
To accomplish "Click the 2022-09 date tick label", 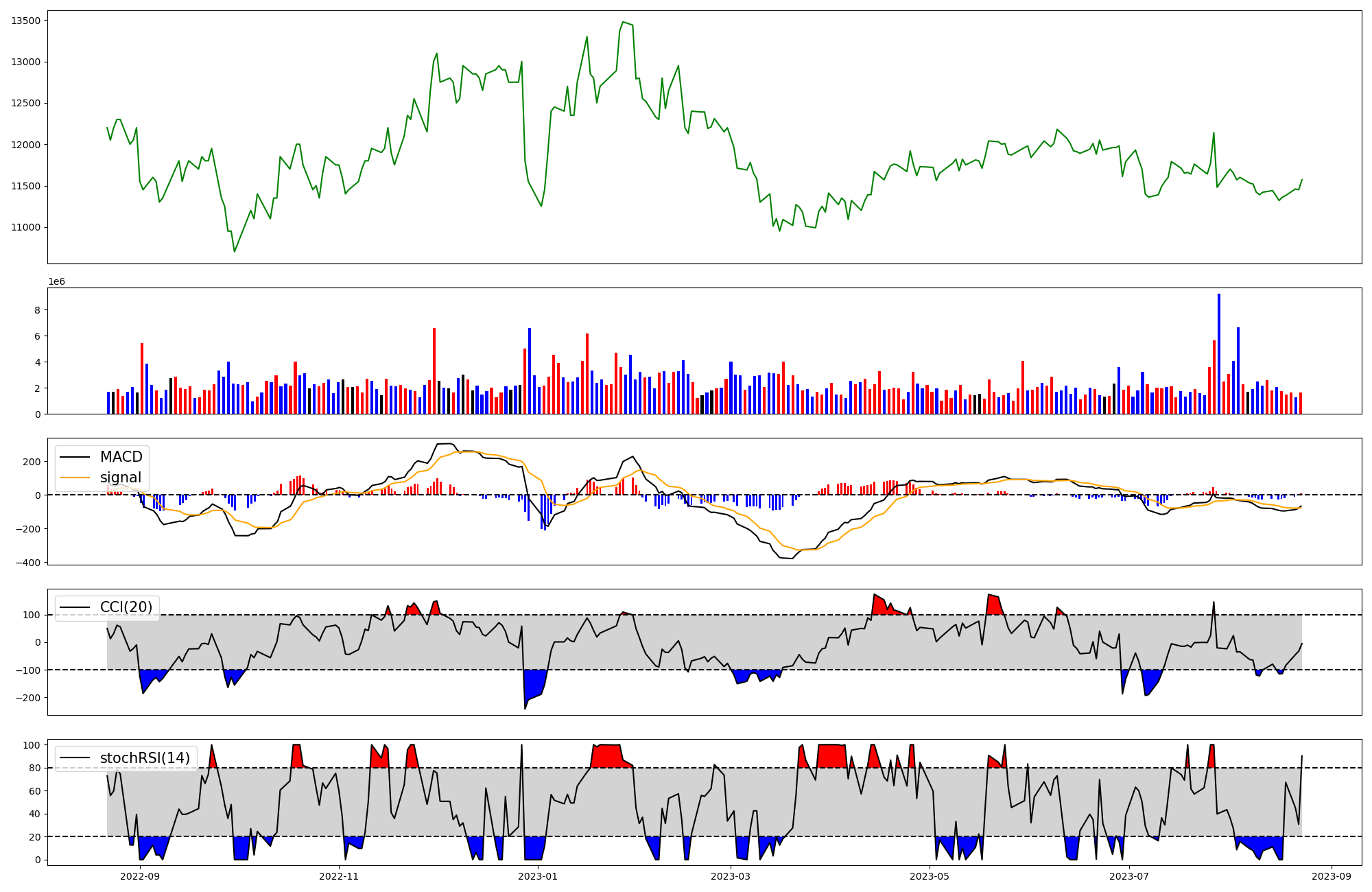I will (x=140, y=876).
